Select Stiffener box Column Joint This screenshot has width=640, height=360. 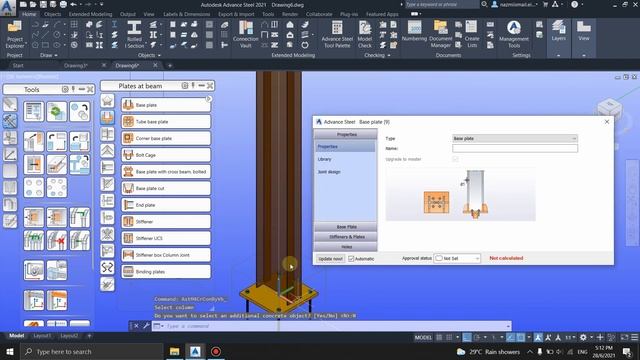(x=166, y=255)
